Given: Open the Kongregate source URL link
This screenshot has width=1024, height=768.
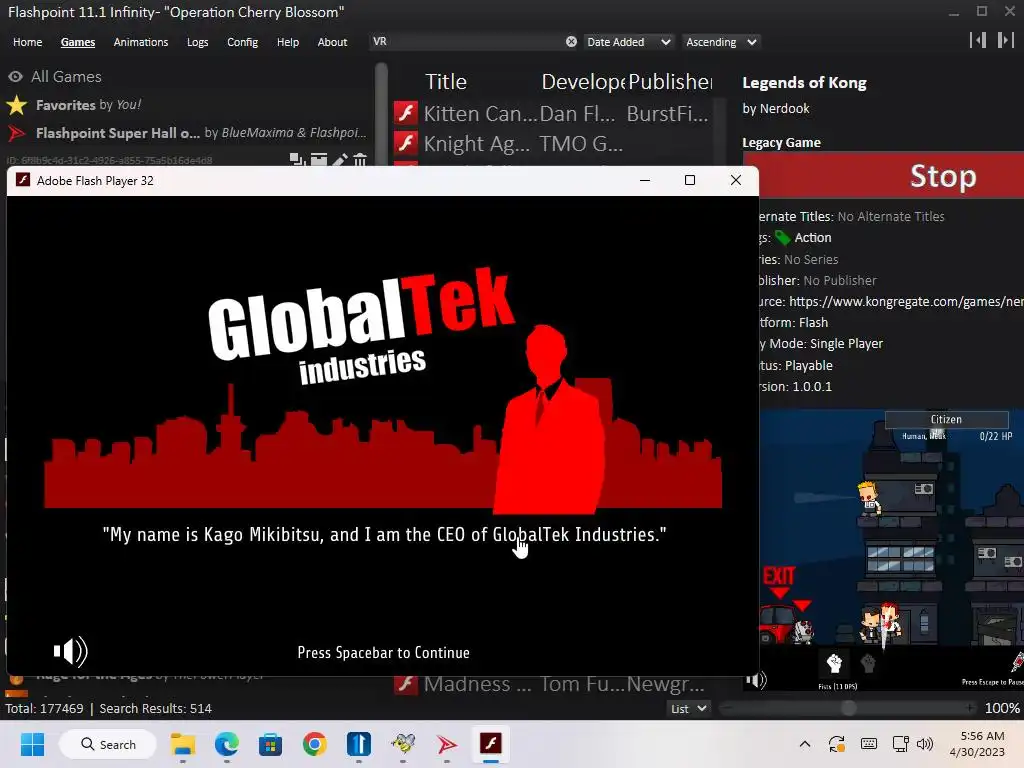Looking at the screenshot, I should [906, 302].
